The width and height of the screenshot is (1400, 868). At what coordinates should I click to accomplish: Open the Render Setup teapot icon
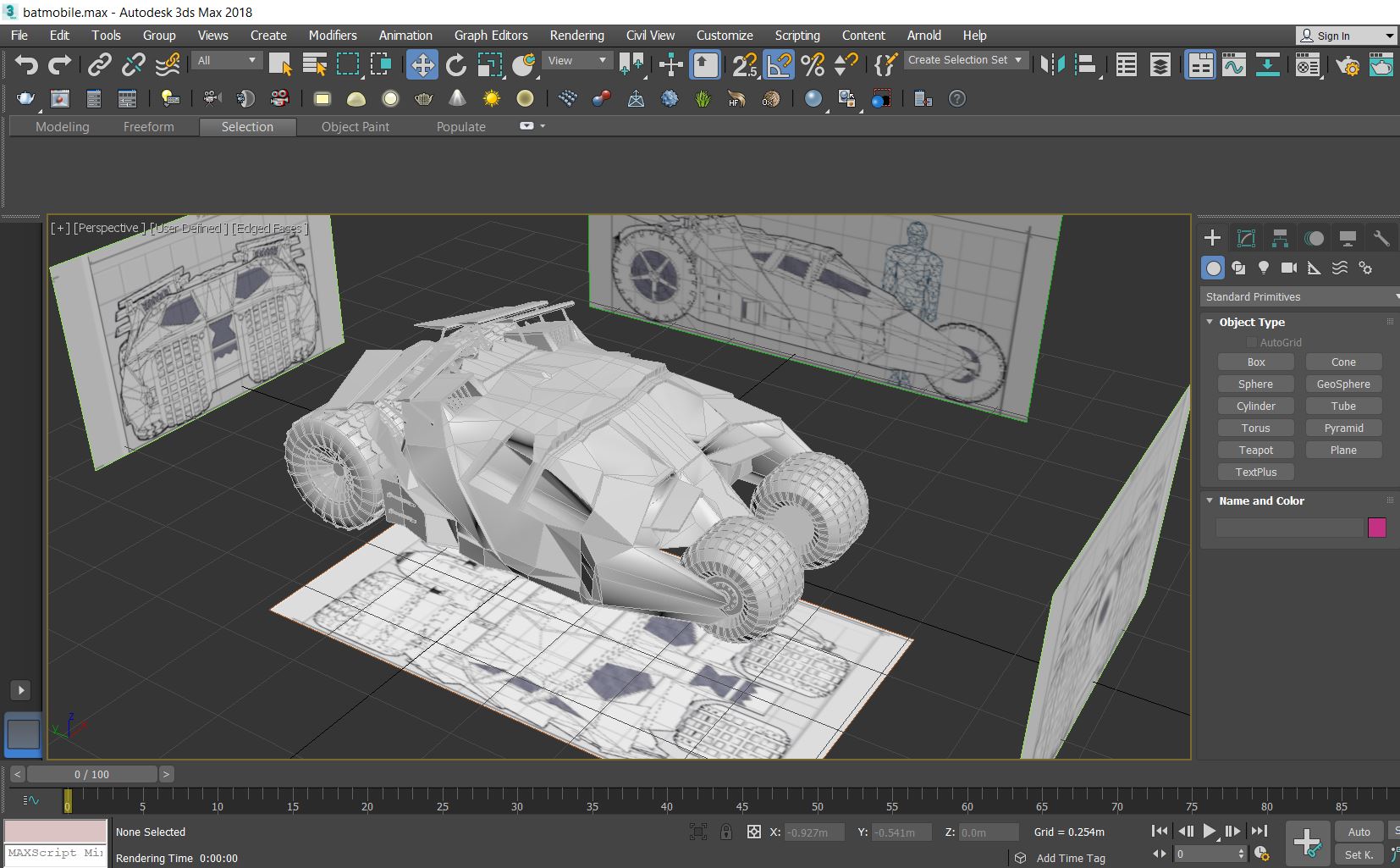[x=1348, y=64]
